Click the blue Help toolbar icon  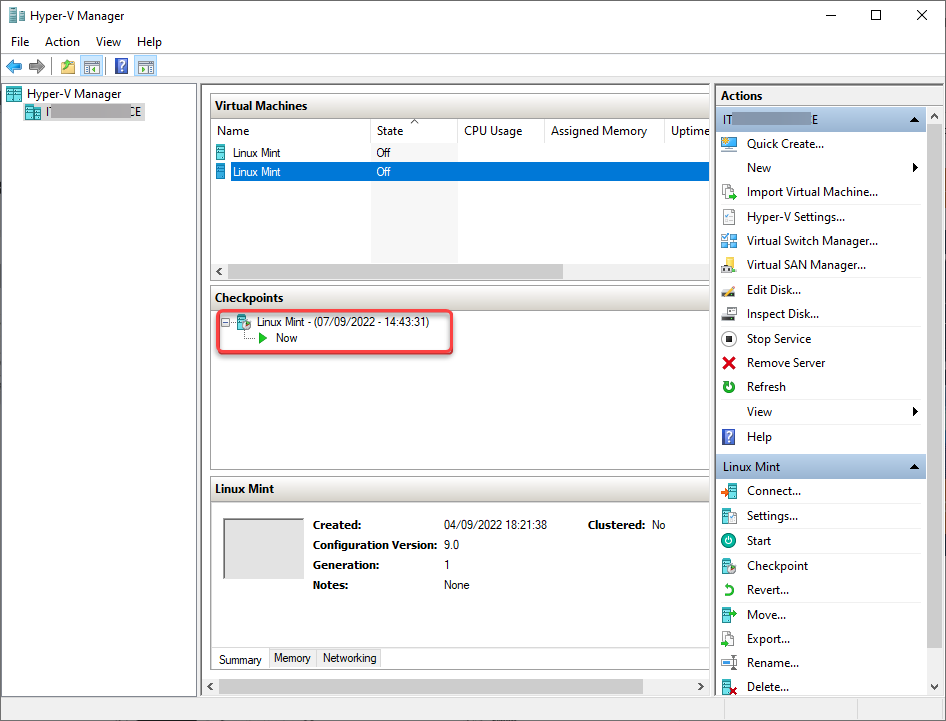click(121, 66)
